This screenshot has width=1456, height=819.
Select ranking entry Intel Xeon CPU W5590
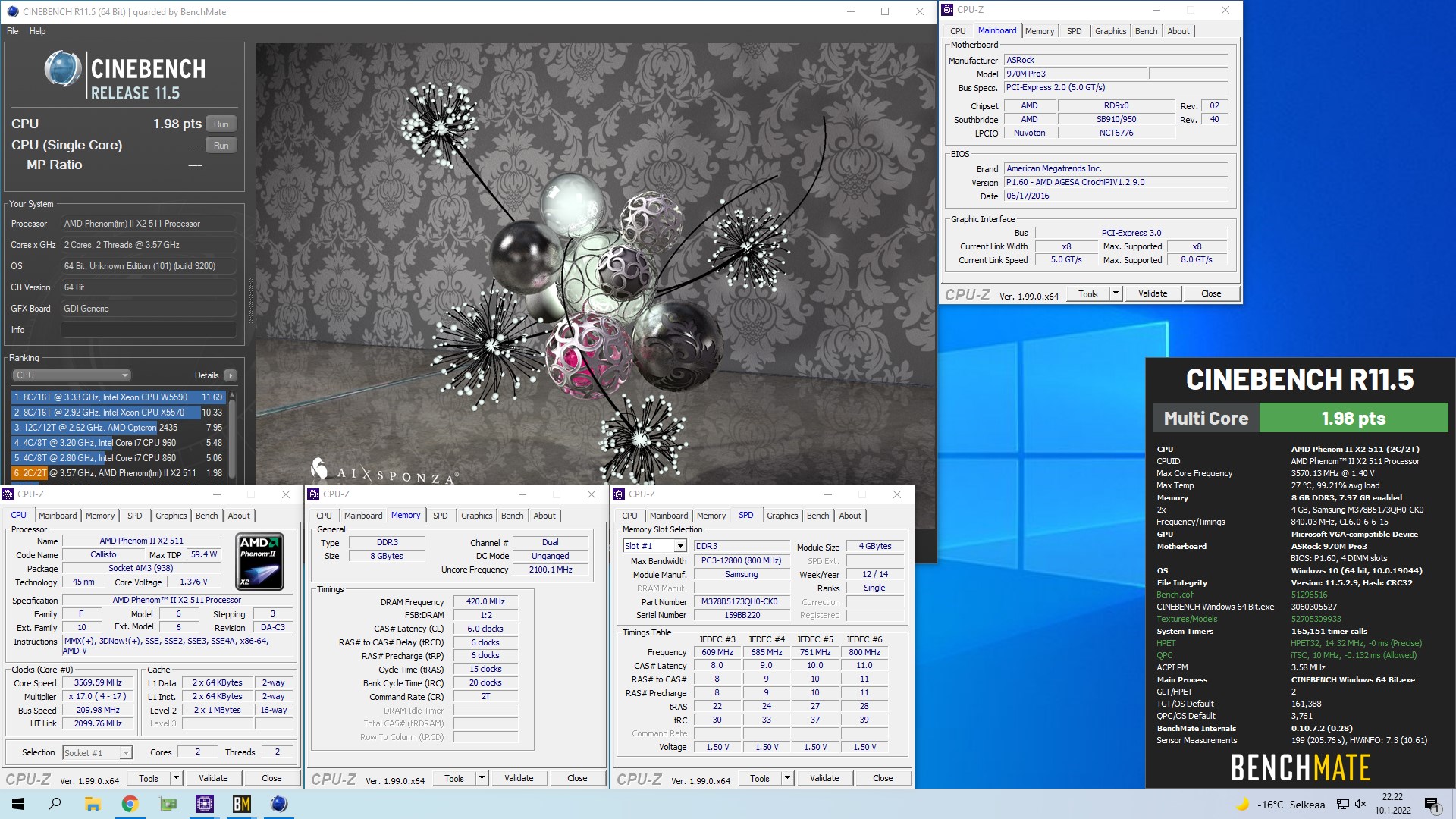coord(118,397)
